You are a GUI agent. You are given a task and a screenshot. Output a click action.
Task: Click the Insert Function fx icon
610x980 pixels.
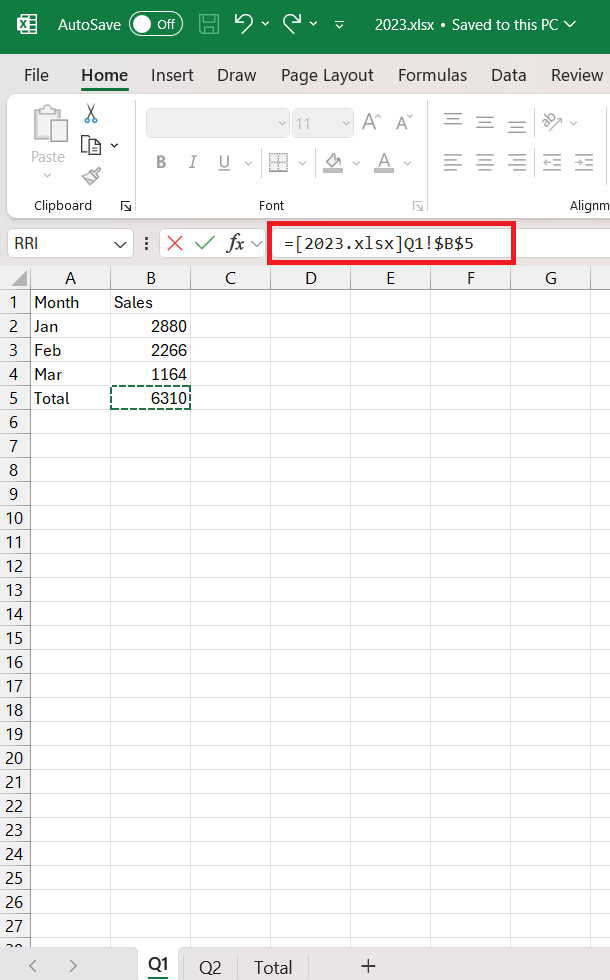[235, 243]
